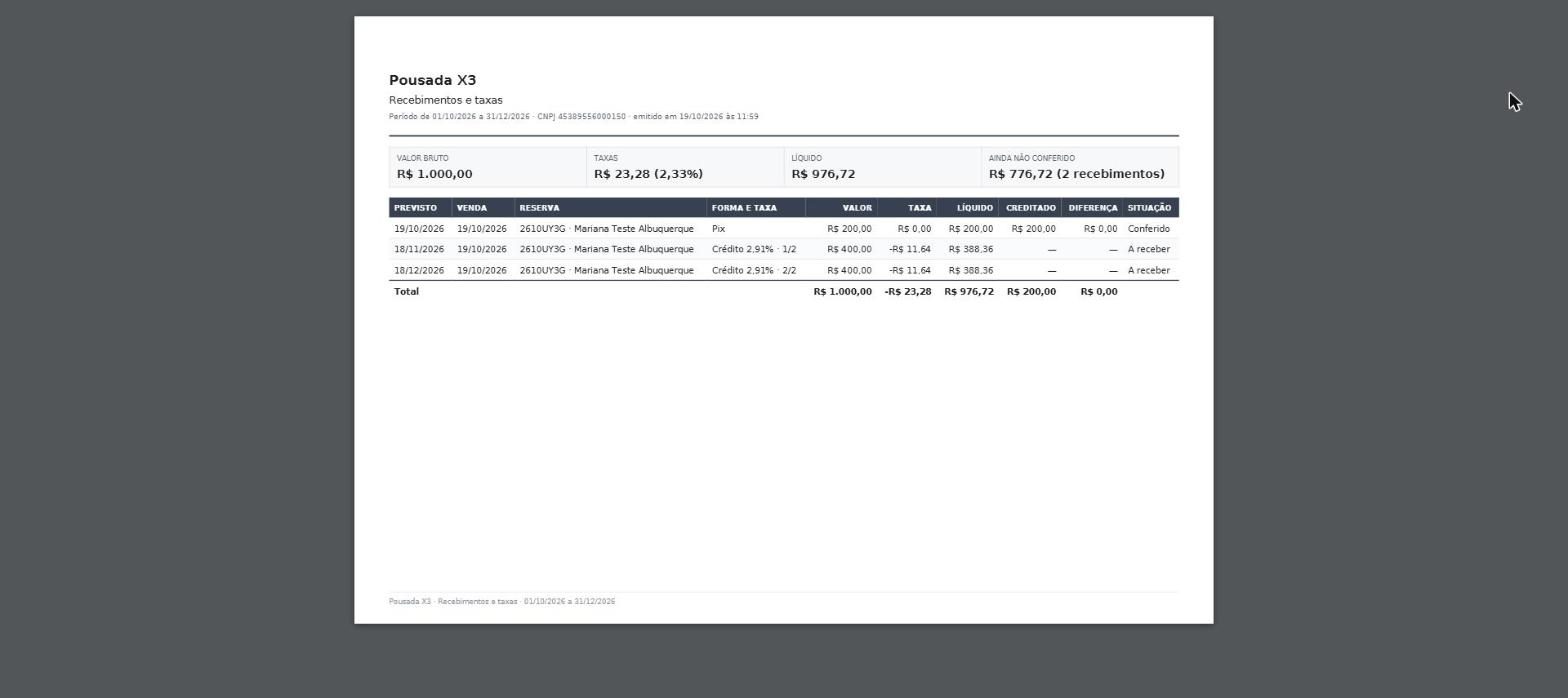1568x698 pixels.
Task: Select the Situação column header
Action: (x=1150, y=208)
